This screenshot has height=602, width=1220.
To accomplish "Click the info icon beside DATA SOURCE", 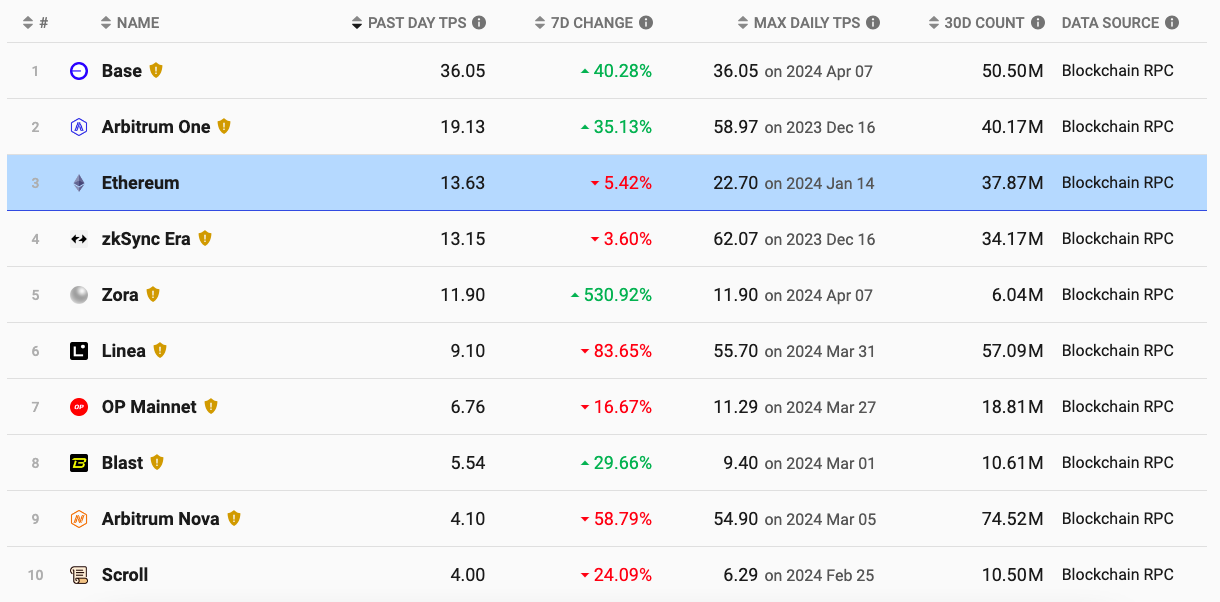I will [x=1172, y=22].
